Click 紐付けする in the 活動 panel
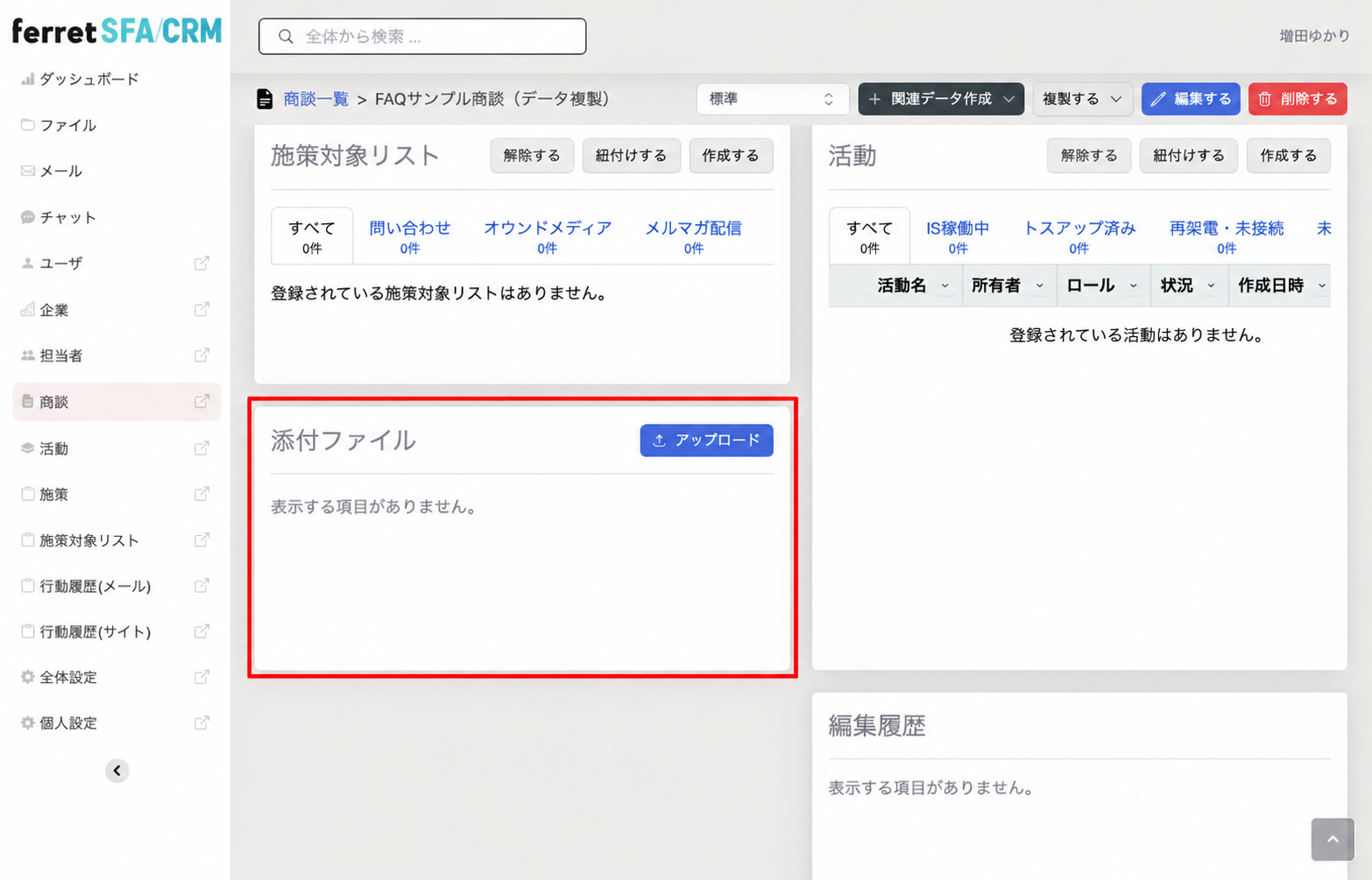This screenshot has width=1372, height=880. 1189,156
